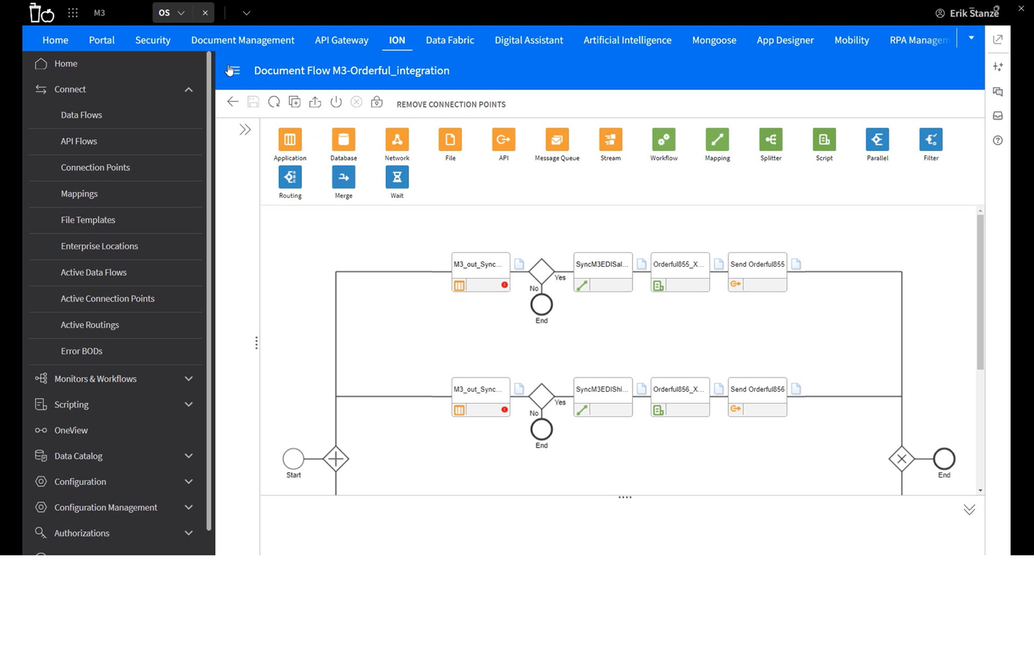Select the Filter component icon
Image resolution: width=1034 pixels, height=660 pixels.
pyautogui.click(x=930, y=140)
